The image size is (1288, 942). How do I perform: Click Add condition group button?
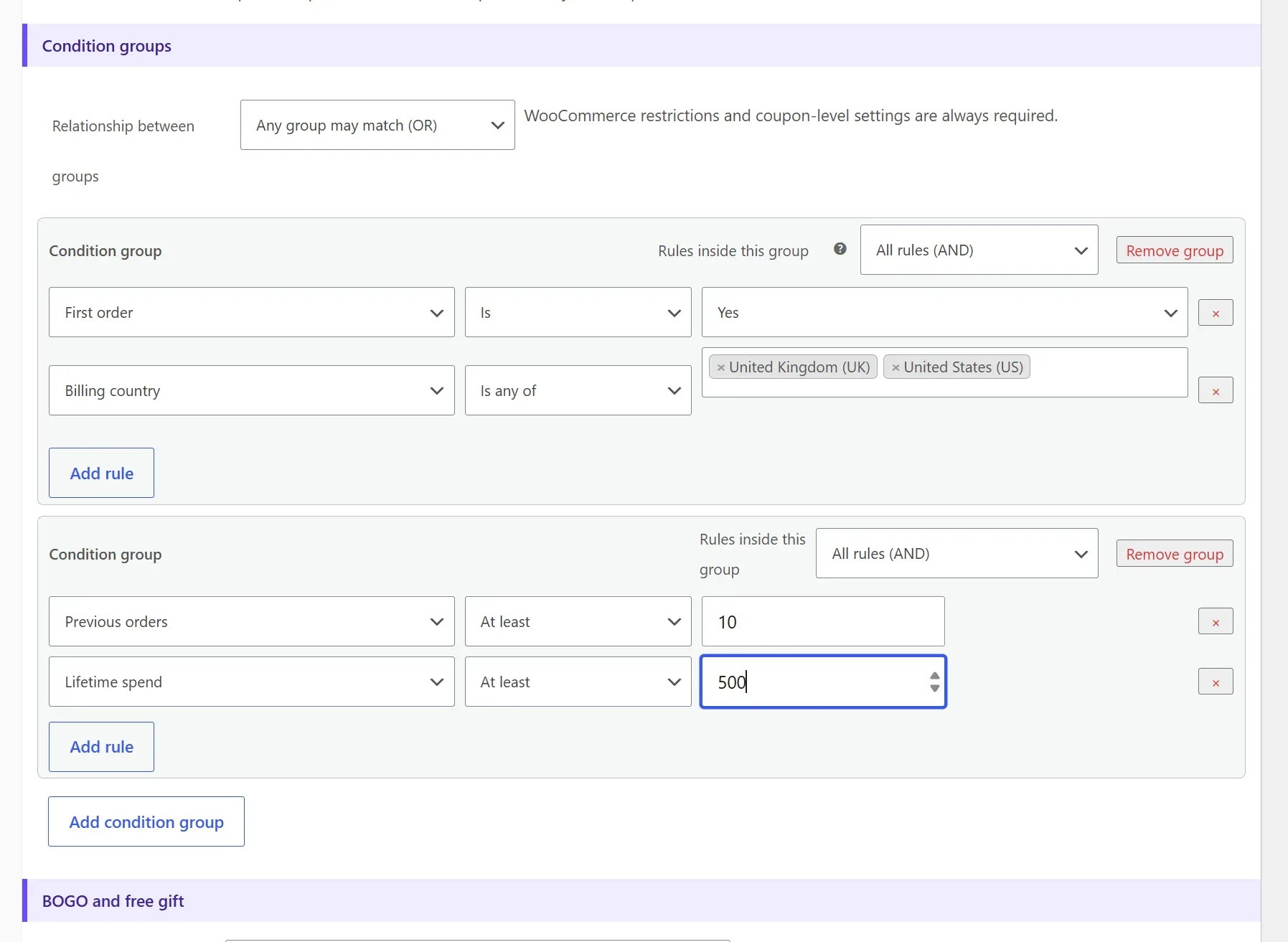click(x=146, y=821)
